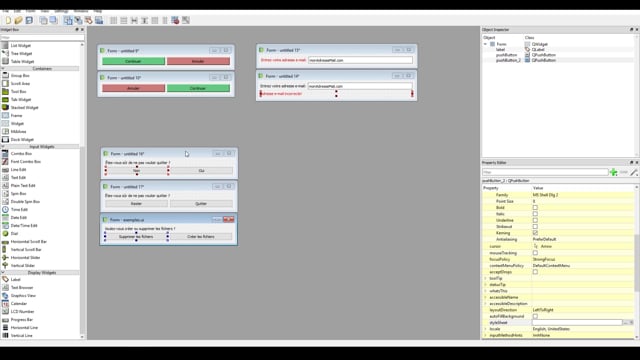Toggle the Bold font checkbox

coord(535,207)
